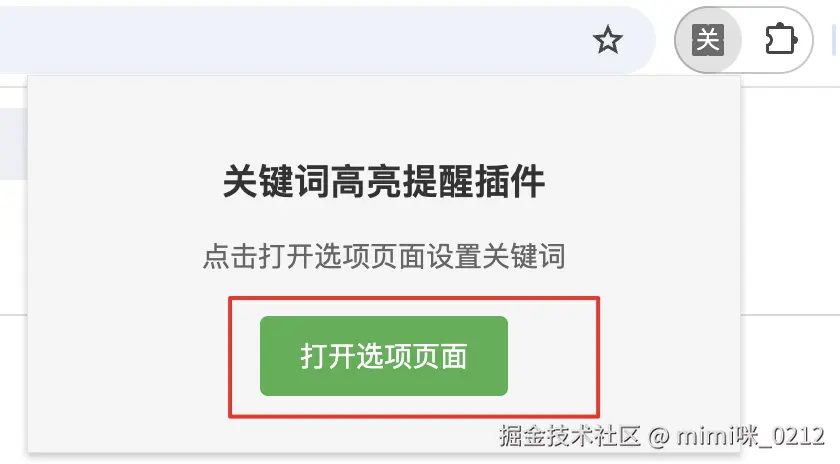
Task: Open the Extensions puzzle piece menu
Action: click(781, 40)
